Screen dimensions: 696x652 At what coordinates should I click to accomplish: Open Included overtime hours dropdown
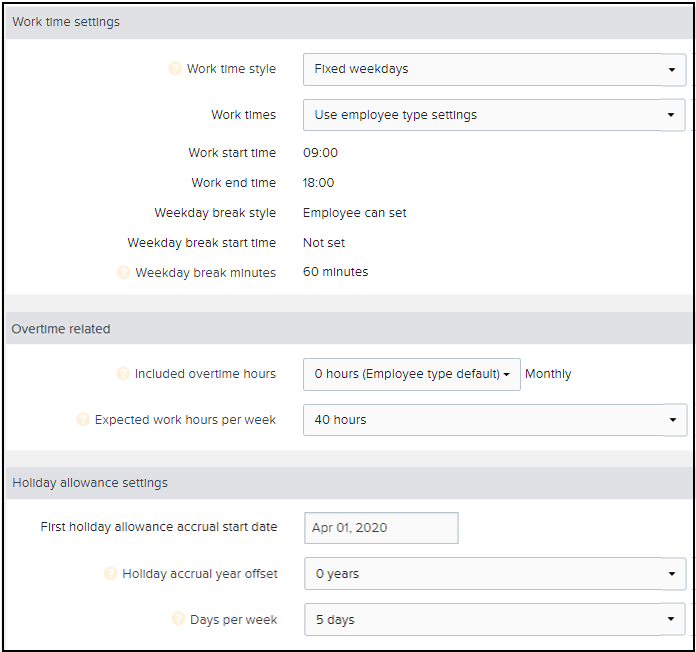coord(411,374)
